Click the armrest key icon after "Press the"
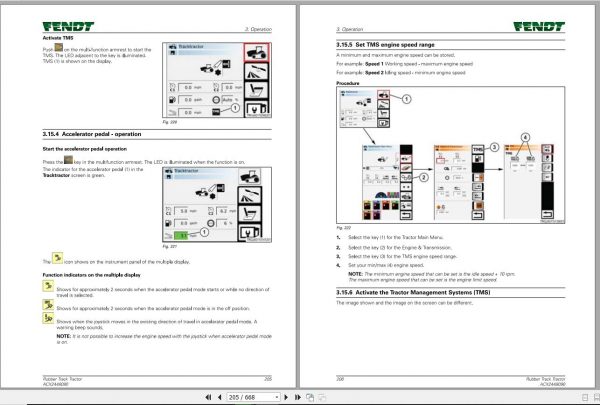Viewport: 600px width, 405px height. pos(68,160)
